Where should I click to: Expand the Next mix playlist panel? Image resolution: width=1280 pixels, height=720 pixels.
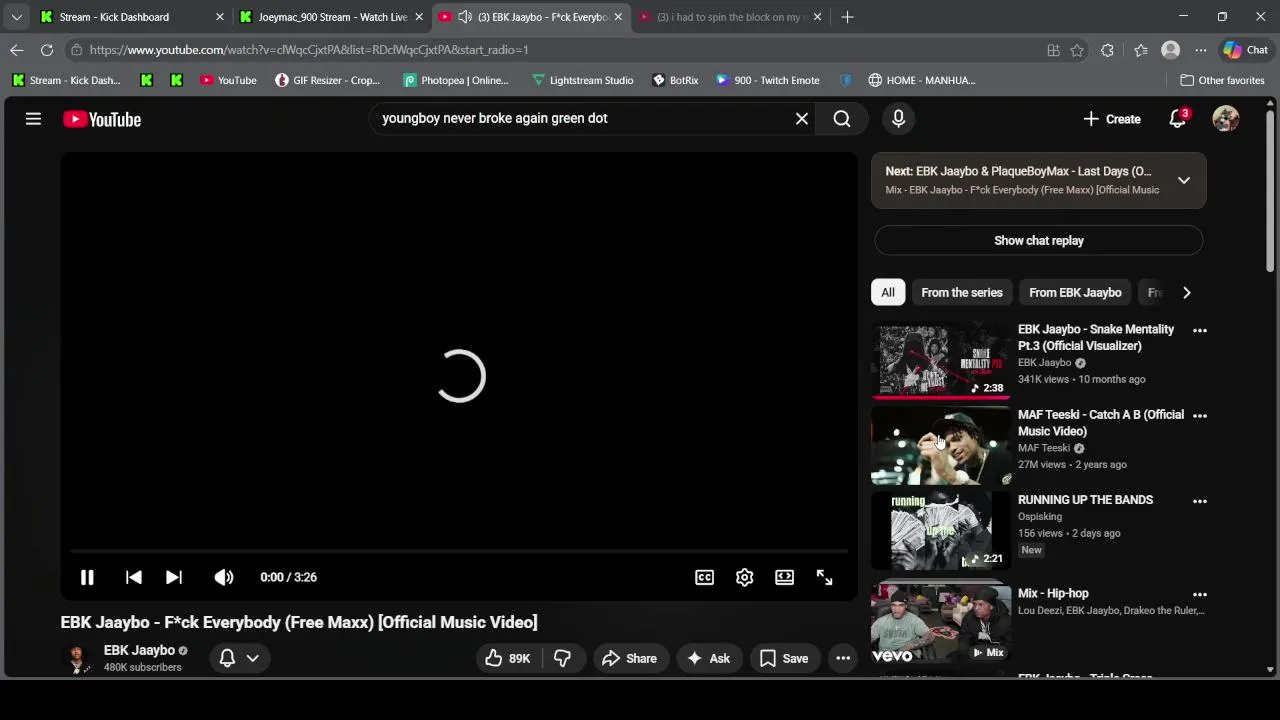(x=1184, y=180)
